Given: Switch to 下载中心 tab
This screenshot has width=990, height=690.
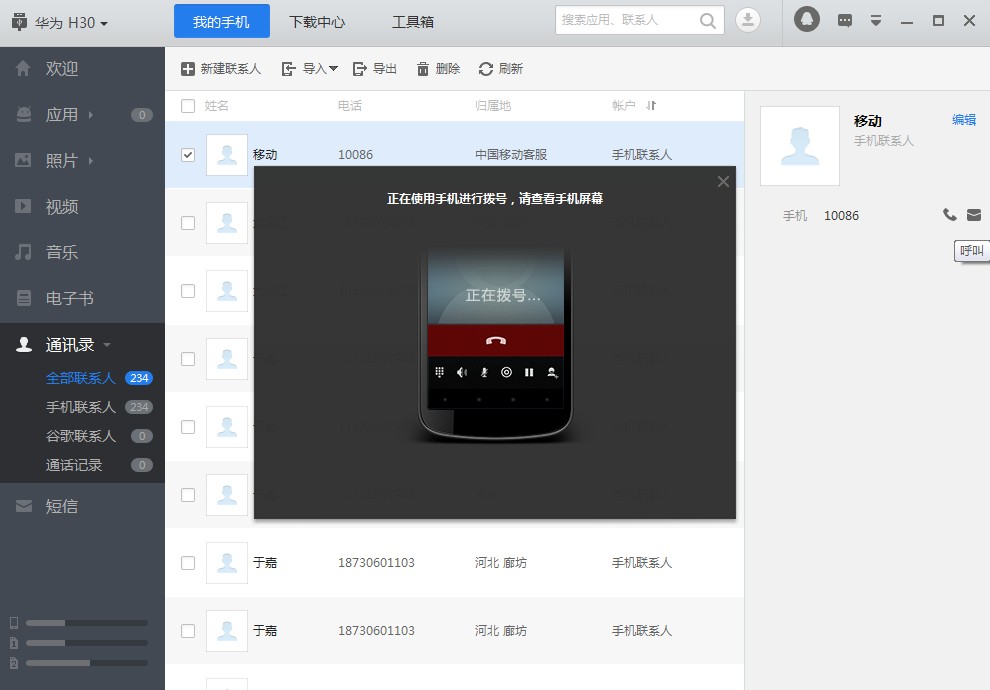Looking at the screenshot, I should click(317, 21).
